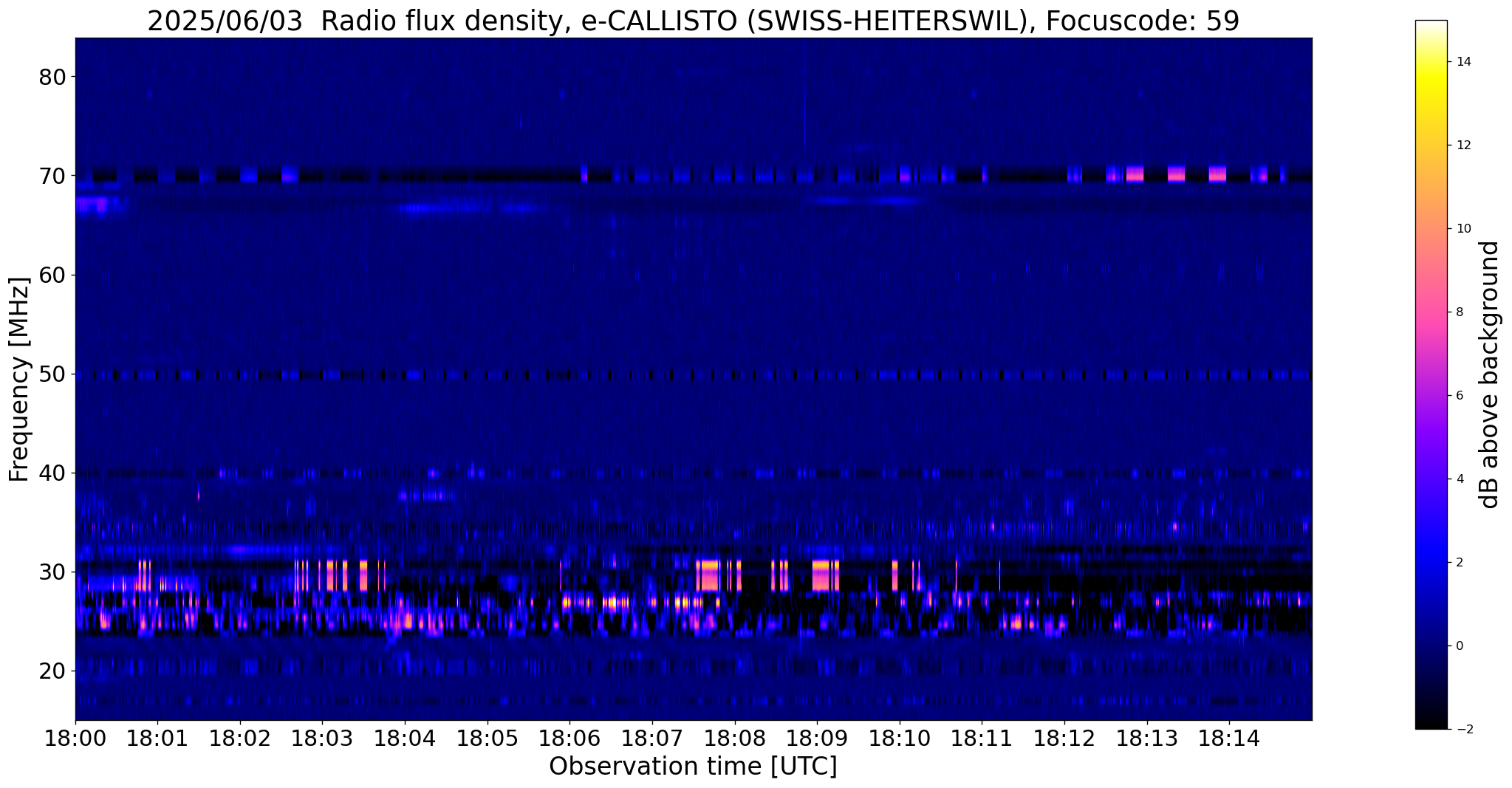Click the 18:06 time tick label
The image size is (1512, 788).
coord(569,739)
